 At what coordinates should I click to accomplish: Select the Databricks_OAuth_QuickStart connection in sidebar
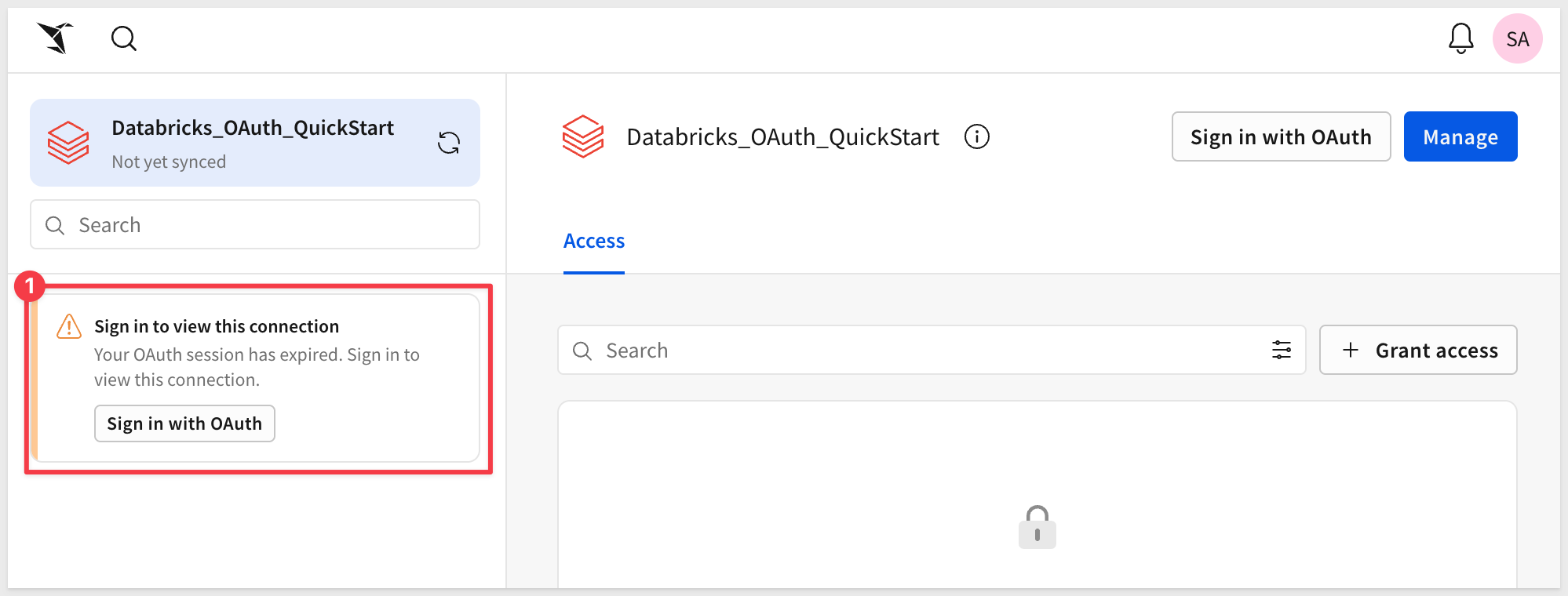click(x=253, y=128)
